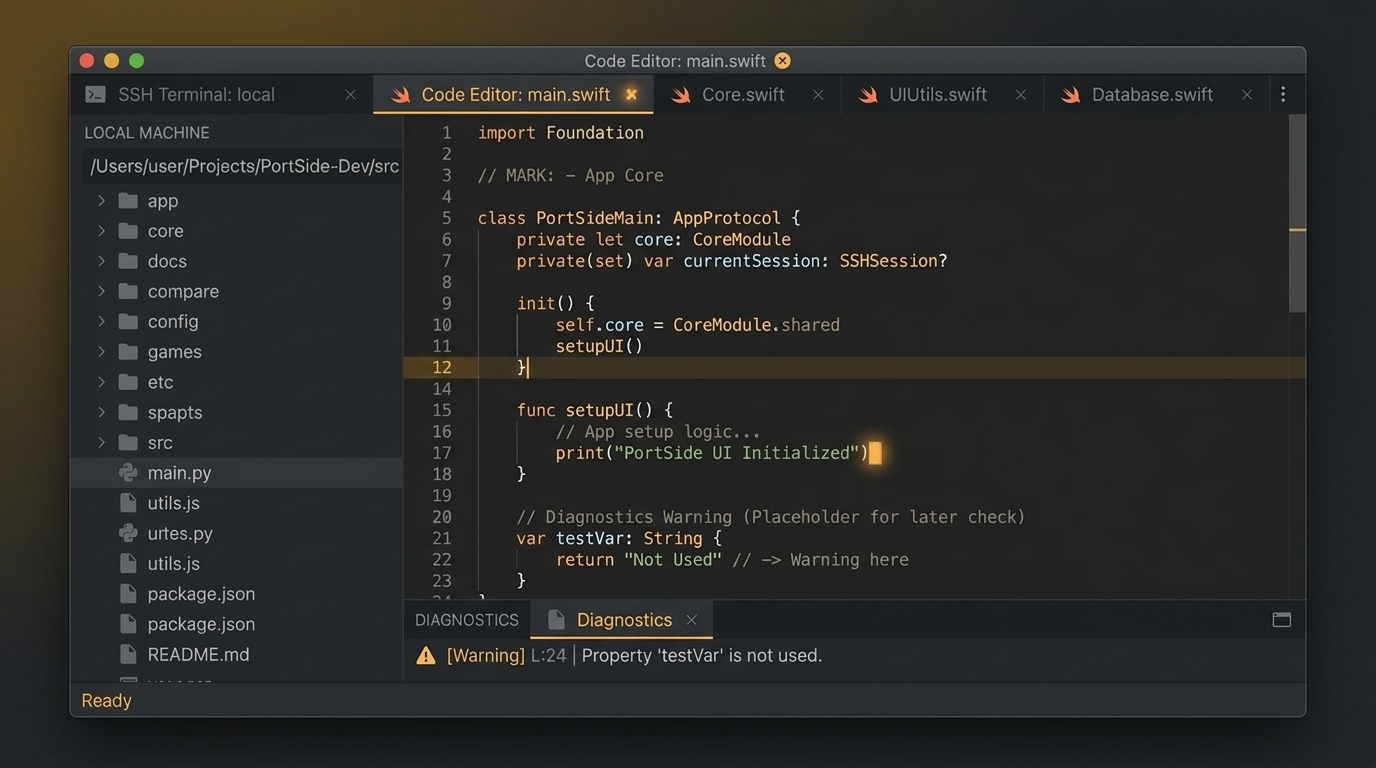Image resolution: width=1376 pixels, height=768 pixels.
Task: Expand the config folder
Action: [x=101, y=321]
